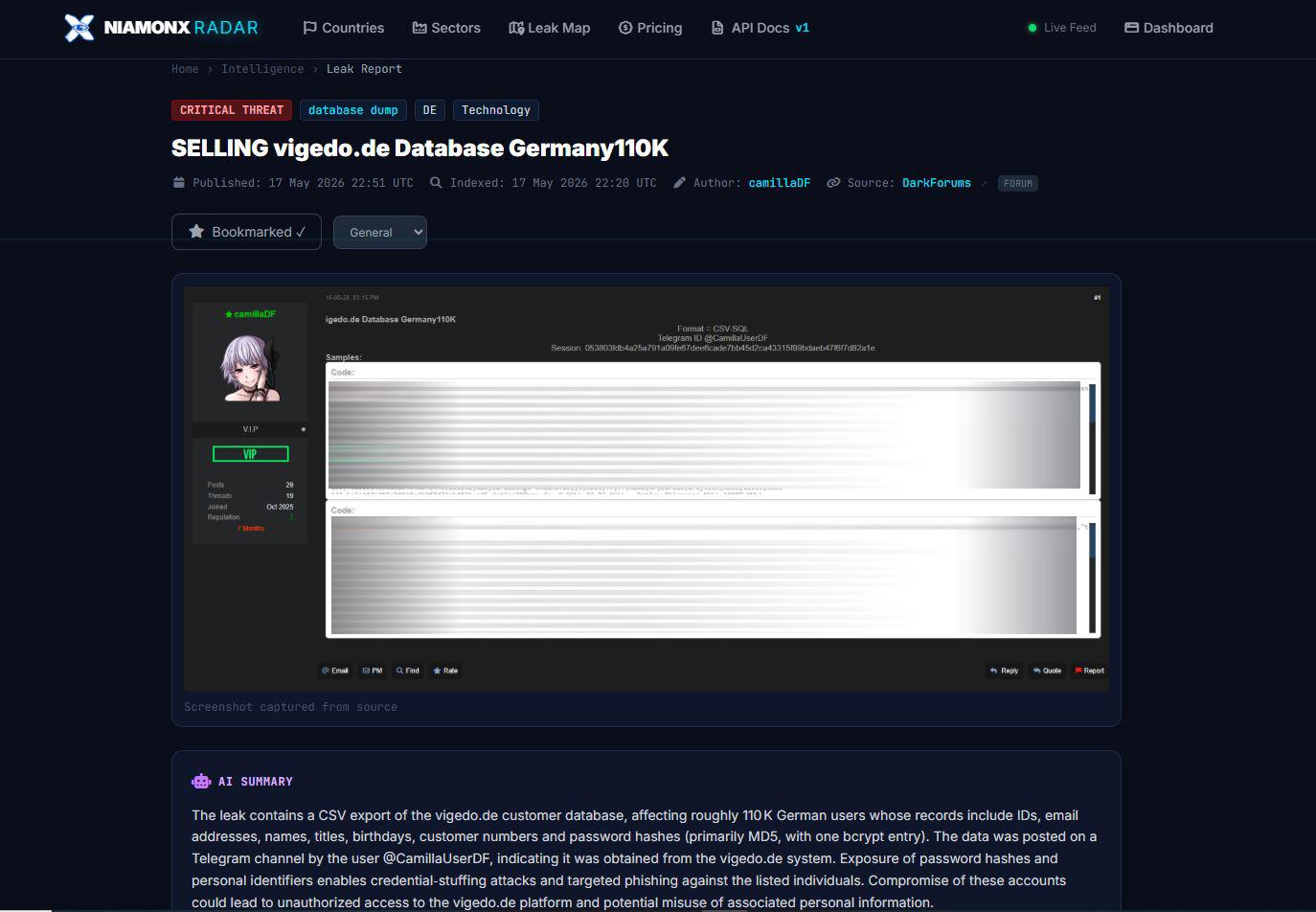Screen dimensions: 1316x912
Task: Click the calendar icon beside Published
Action: [178, 182]
